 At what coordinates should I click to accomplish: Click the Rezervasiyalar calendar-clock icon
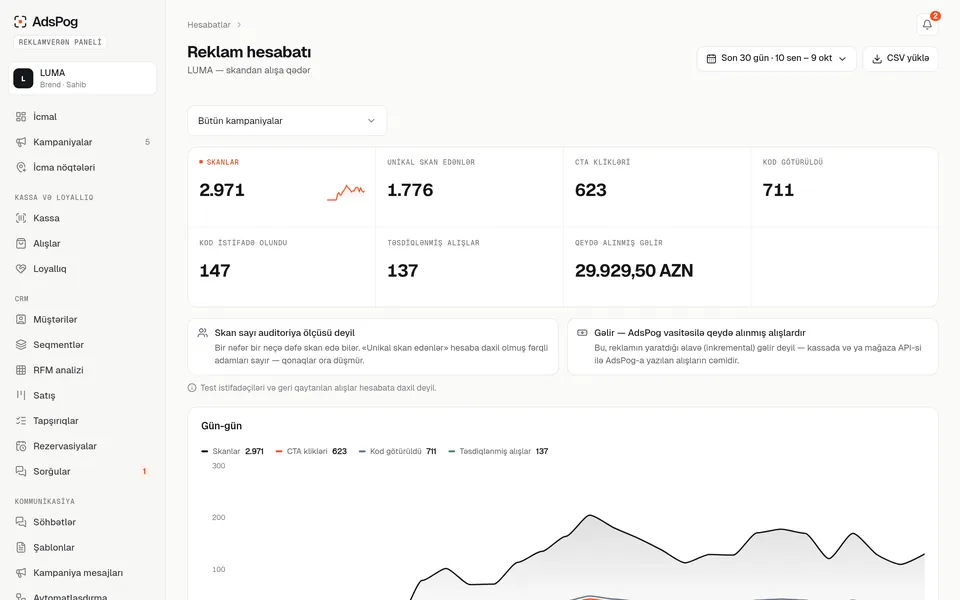[21, 446]
